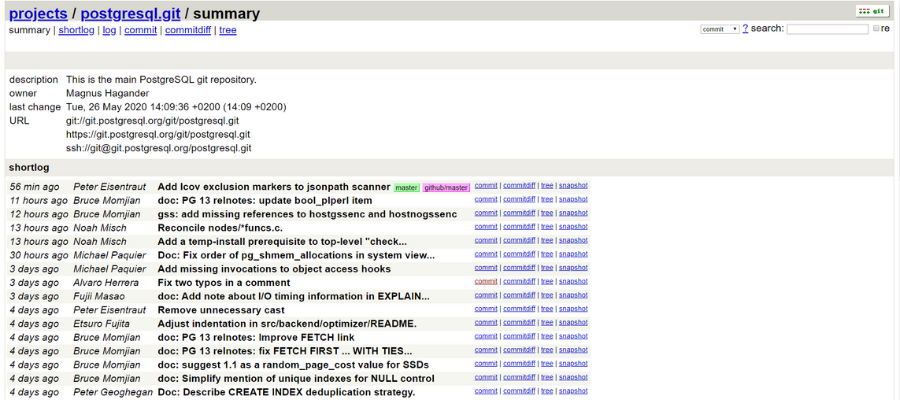Click 'snapshot' link for 'Doc: Describe CREATE INDEX' row
Screen dimensions: 900x400
[573, 391]
